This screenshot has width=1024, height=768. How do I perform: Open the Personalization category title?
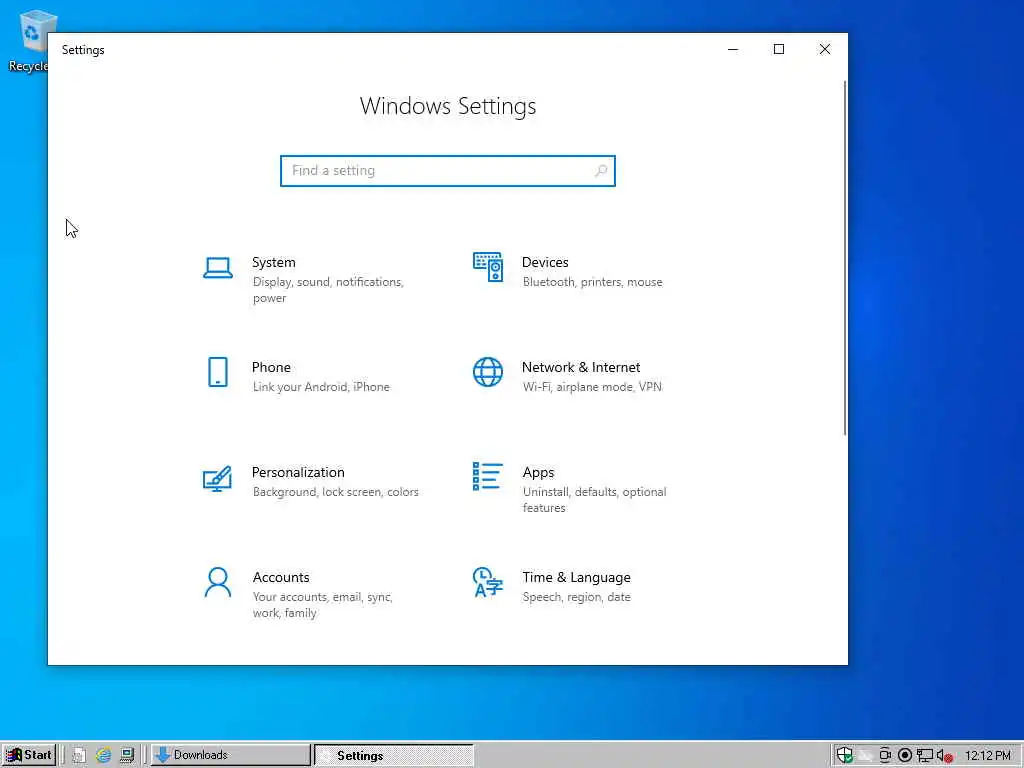(298, 473)
